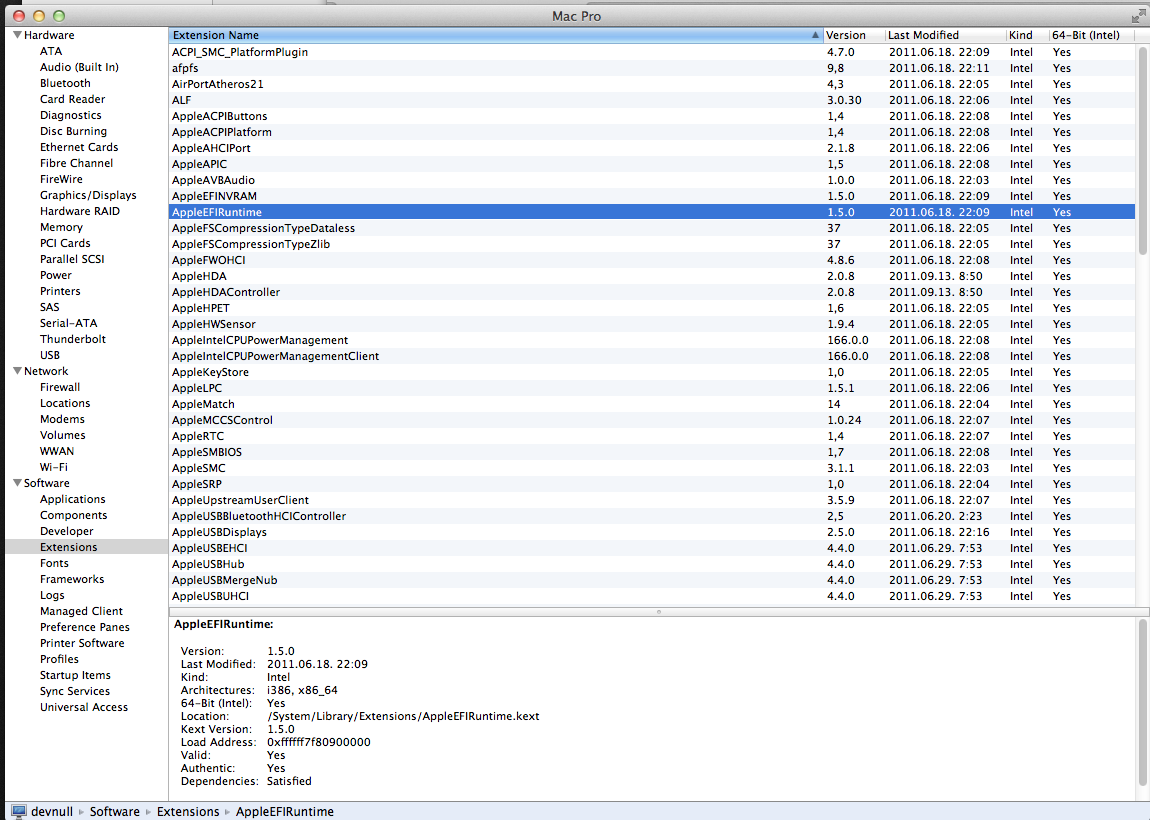Click the extension list vertical scrollbar
This screenshot has height=820, width=1150.
(1143, 151)
